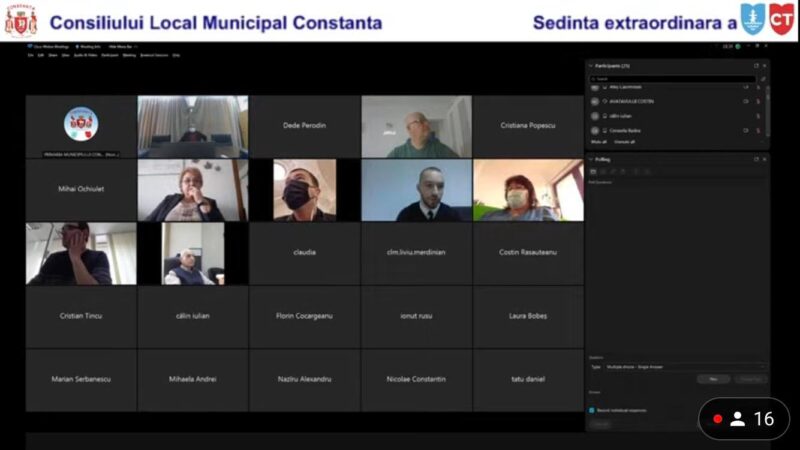Close the Polling panel
This screenshot has width=800, height=450.
(764, 159)
